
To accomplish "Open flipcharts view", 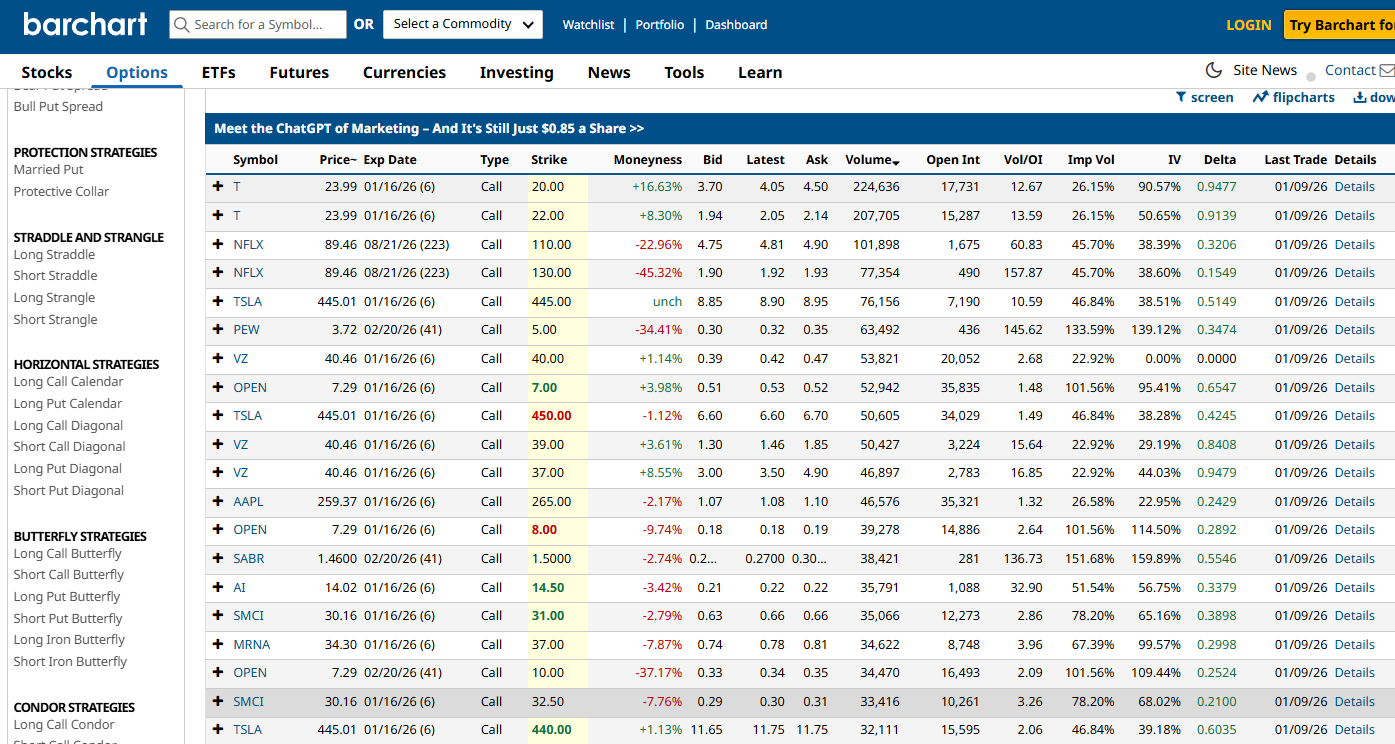I will pos(1293,97).
